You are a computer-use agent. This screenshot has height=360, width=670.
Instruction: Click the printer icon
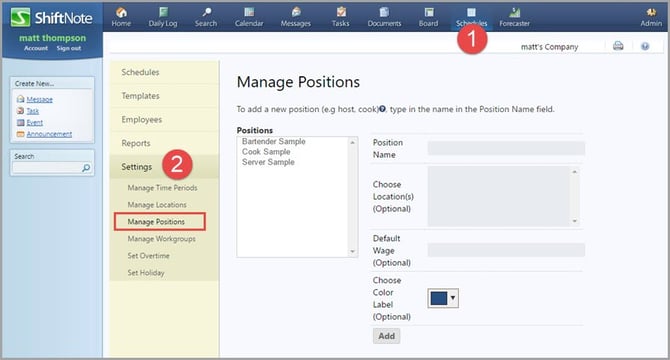click(x=618, y=46)
